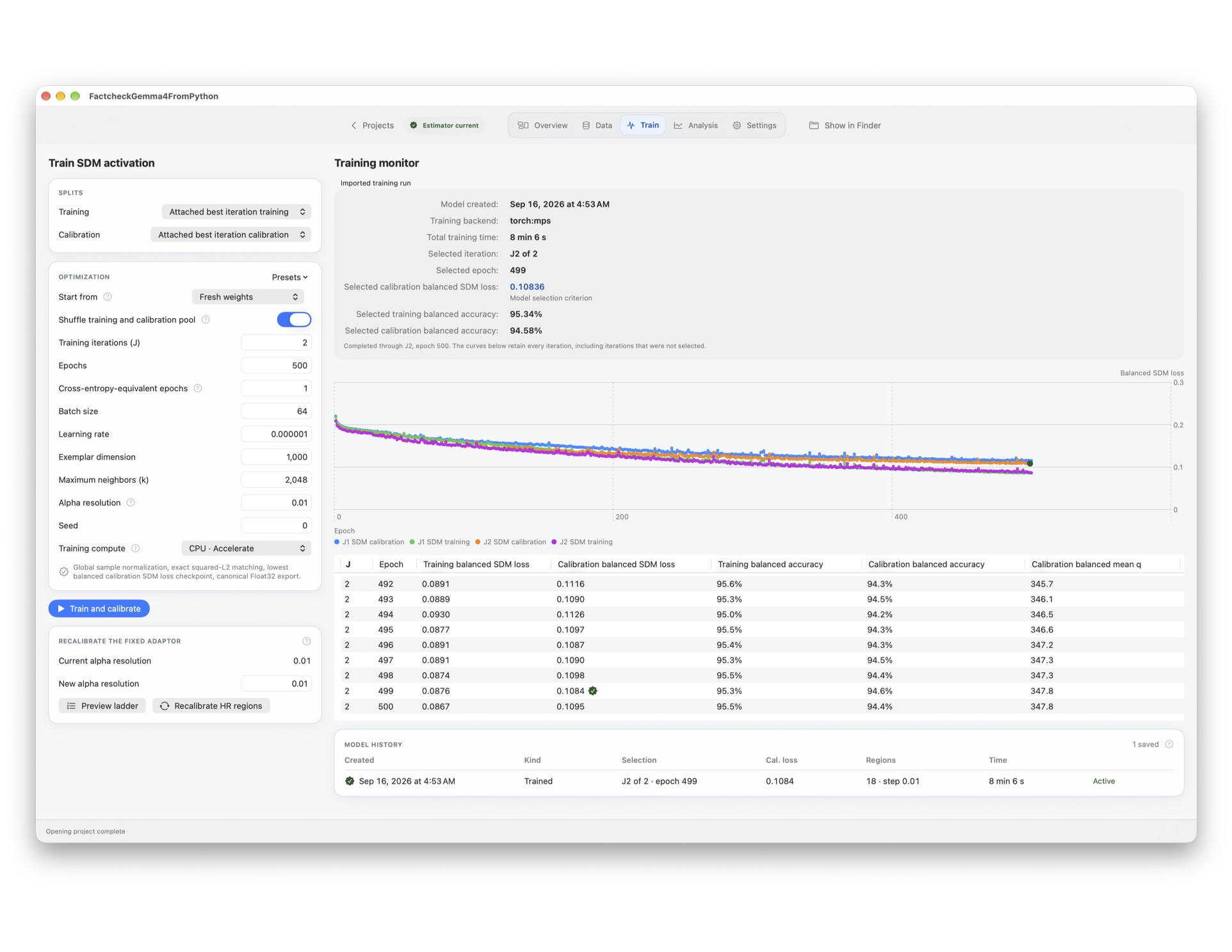
Task: Click the global normalization info checkmark icon
Action: pos(64,572)
